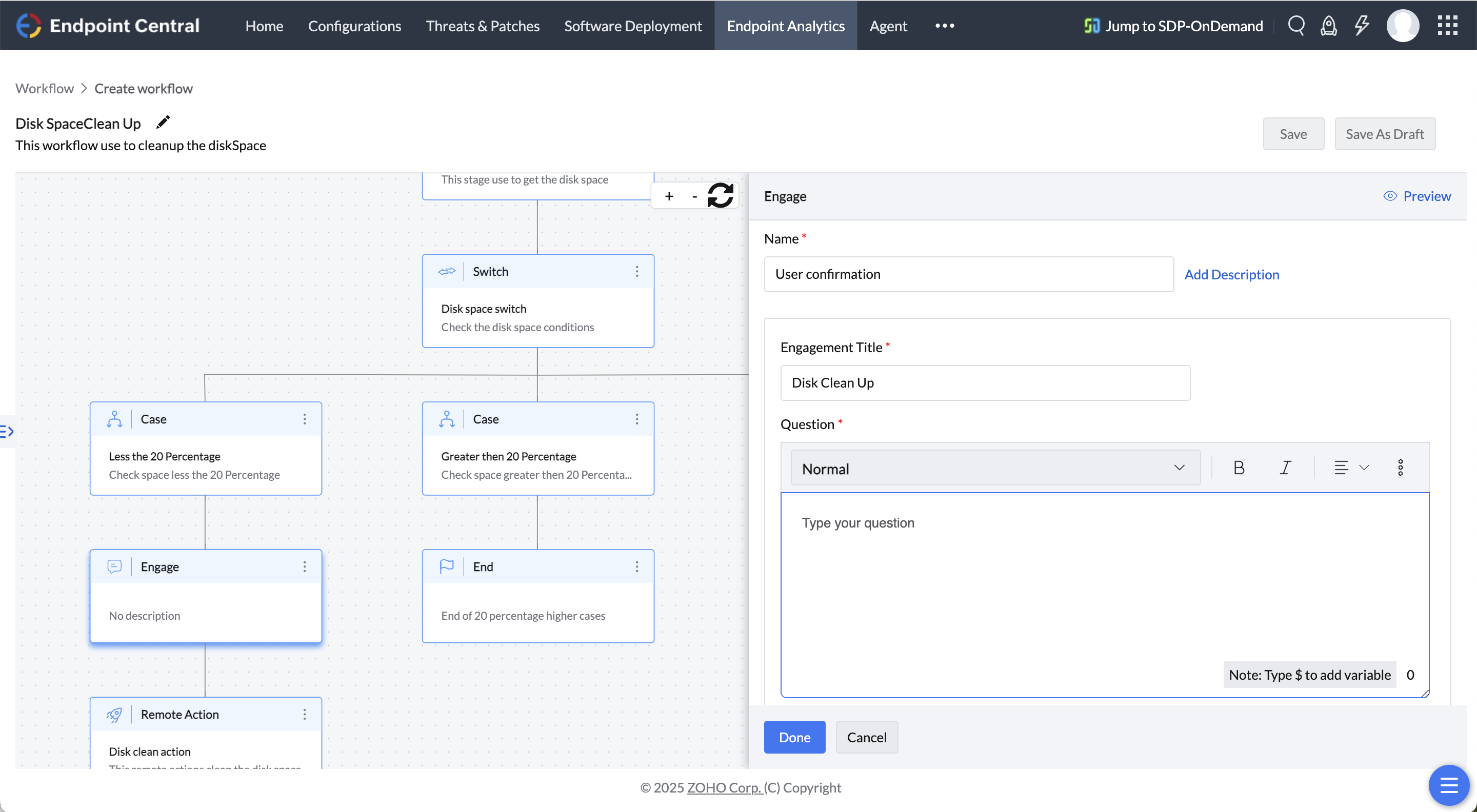
Task: Zoom in on the workflow canvas
Action: (669, 195)
